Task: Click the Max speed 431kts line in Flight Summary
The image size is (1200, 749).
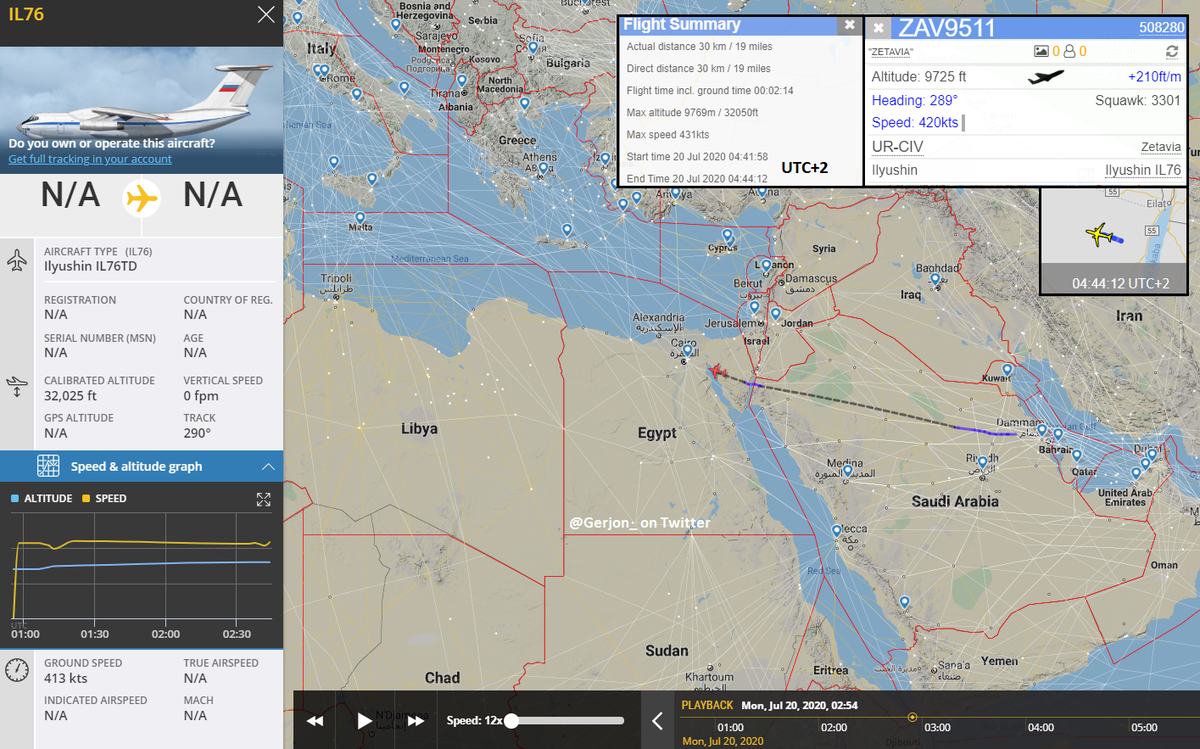Action: (667, 135)
